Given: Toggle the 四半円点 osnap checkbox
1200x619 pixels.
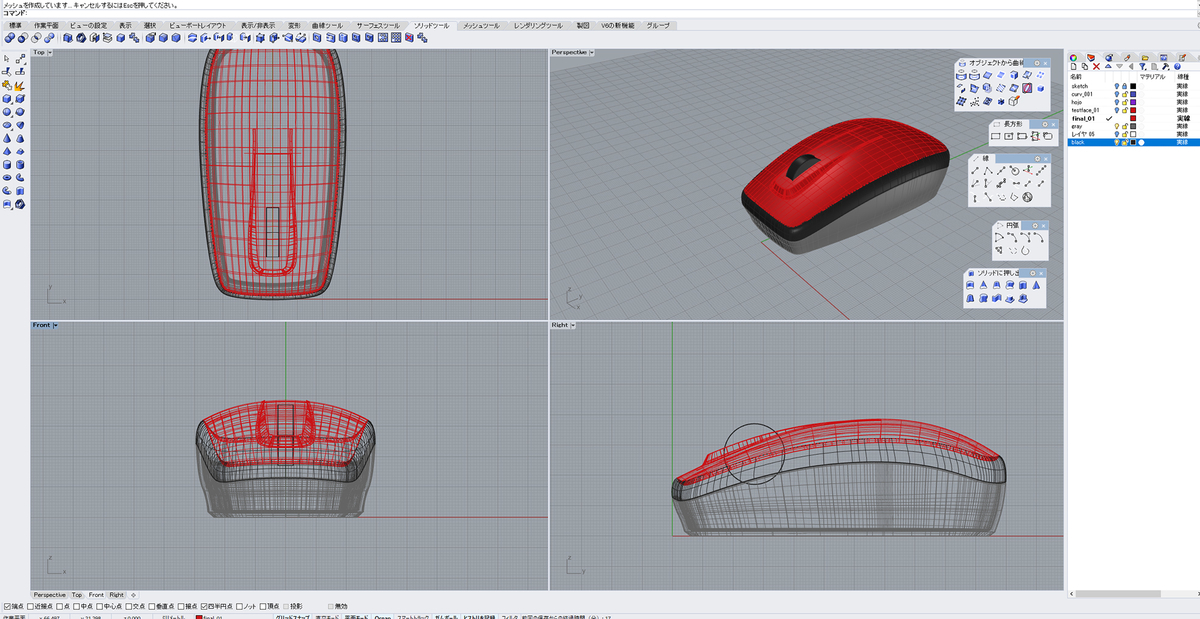Looking at the screenshot, I should (x=205, y=606).
